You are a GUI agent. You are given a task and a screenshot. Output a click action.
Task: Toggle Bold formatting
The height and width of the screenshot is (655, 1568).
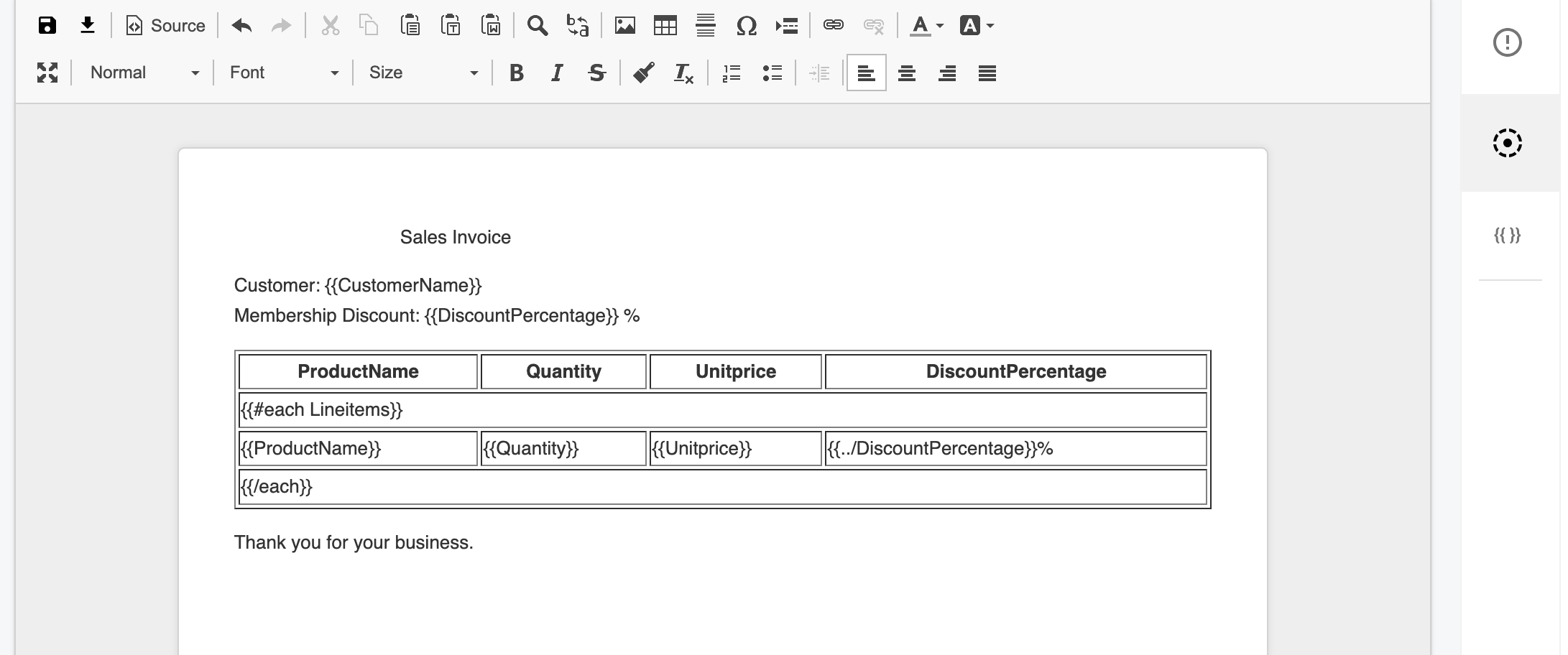click(516, 73)
